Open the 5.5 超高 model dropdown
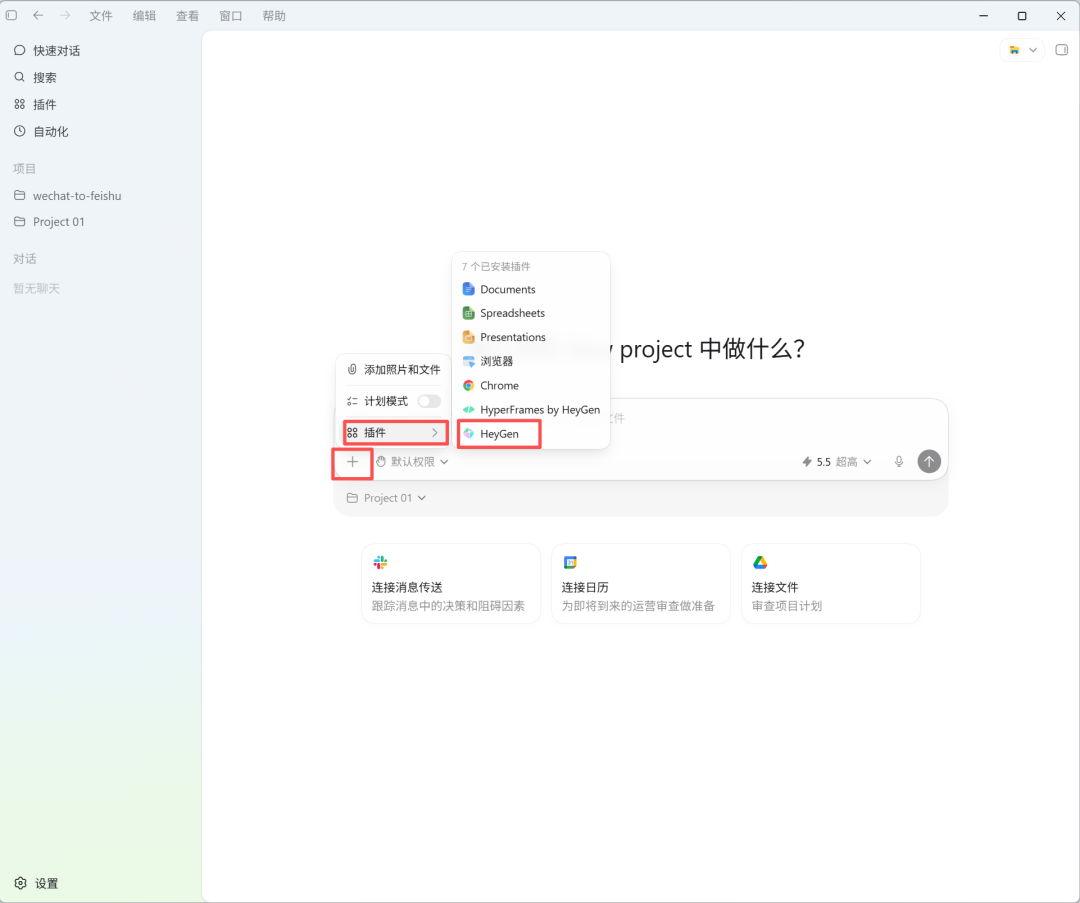1080x903 pixels. click(837, 461)
